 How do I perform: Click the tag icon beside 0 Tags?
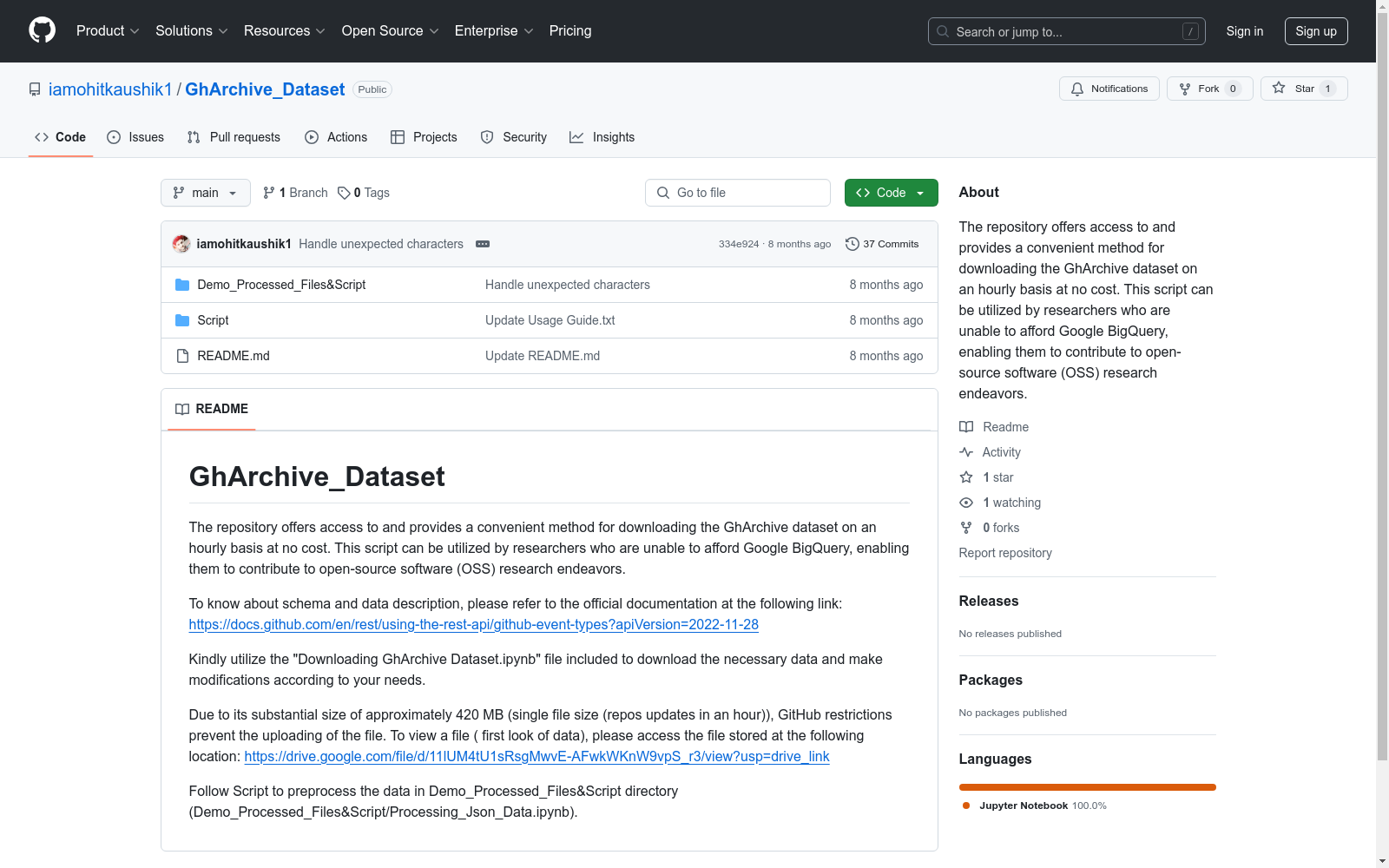[344, 193]
